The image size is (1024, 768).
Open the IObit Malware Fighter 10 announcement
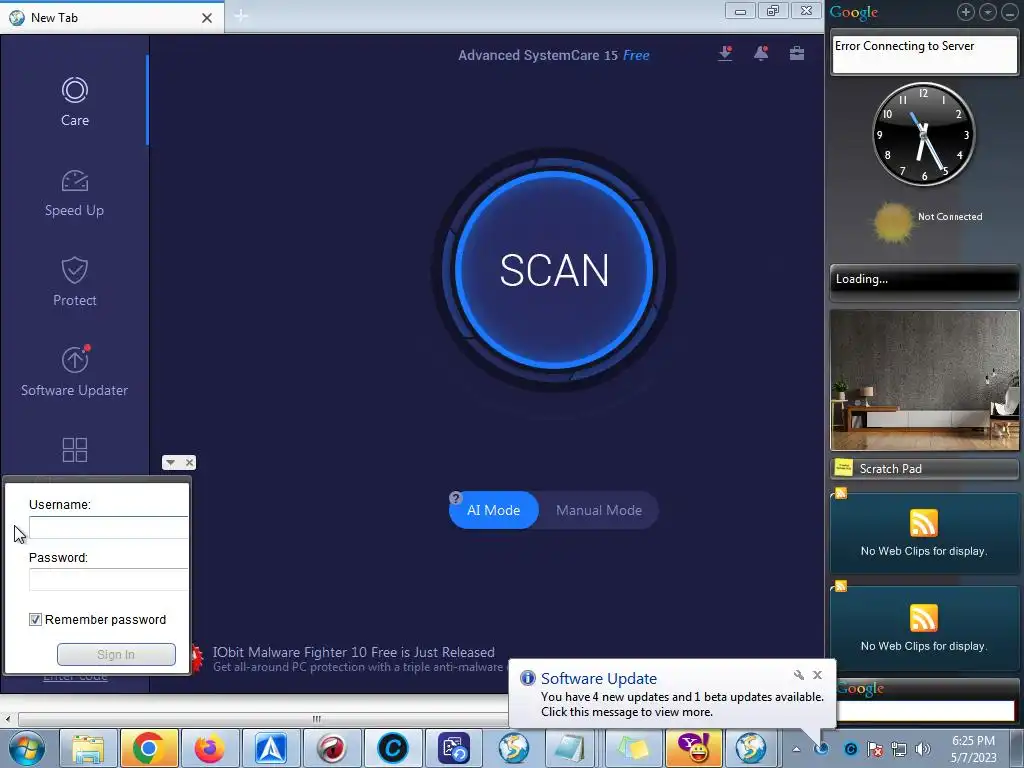pyautogui.click(x=354, y=652)
